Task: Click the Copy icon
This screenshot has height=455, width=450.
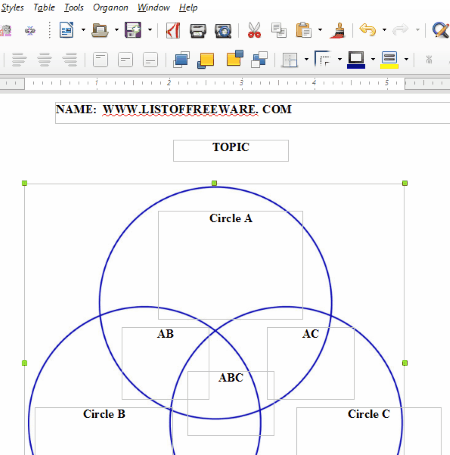Action: [279, 30]
